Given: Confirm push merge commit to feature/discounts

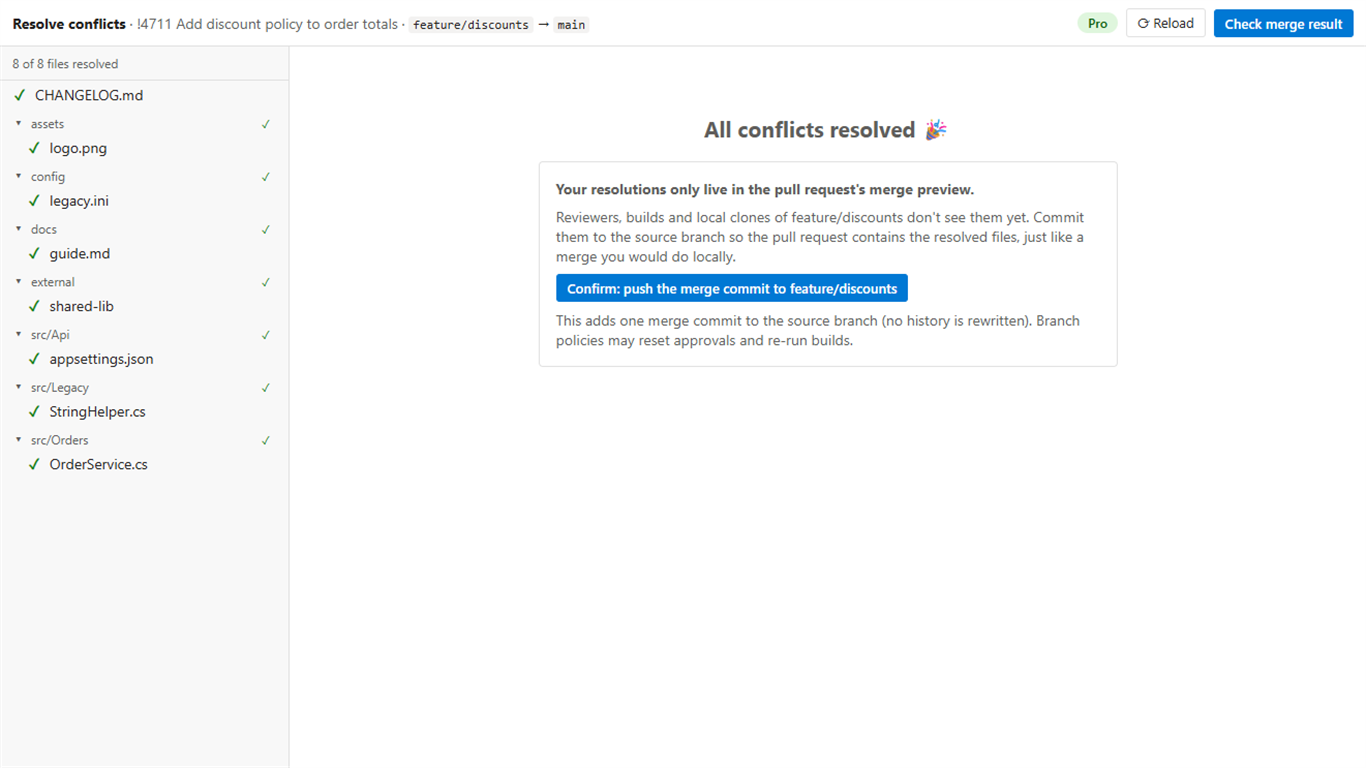Looking at the screenshot, I should 732,288.
